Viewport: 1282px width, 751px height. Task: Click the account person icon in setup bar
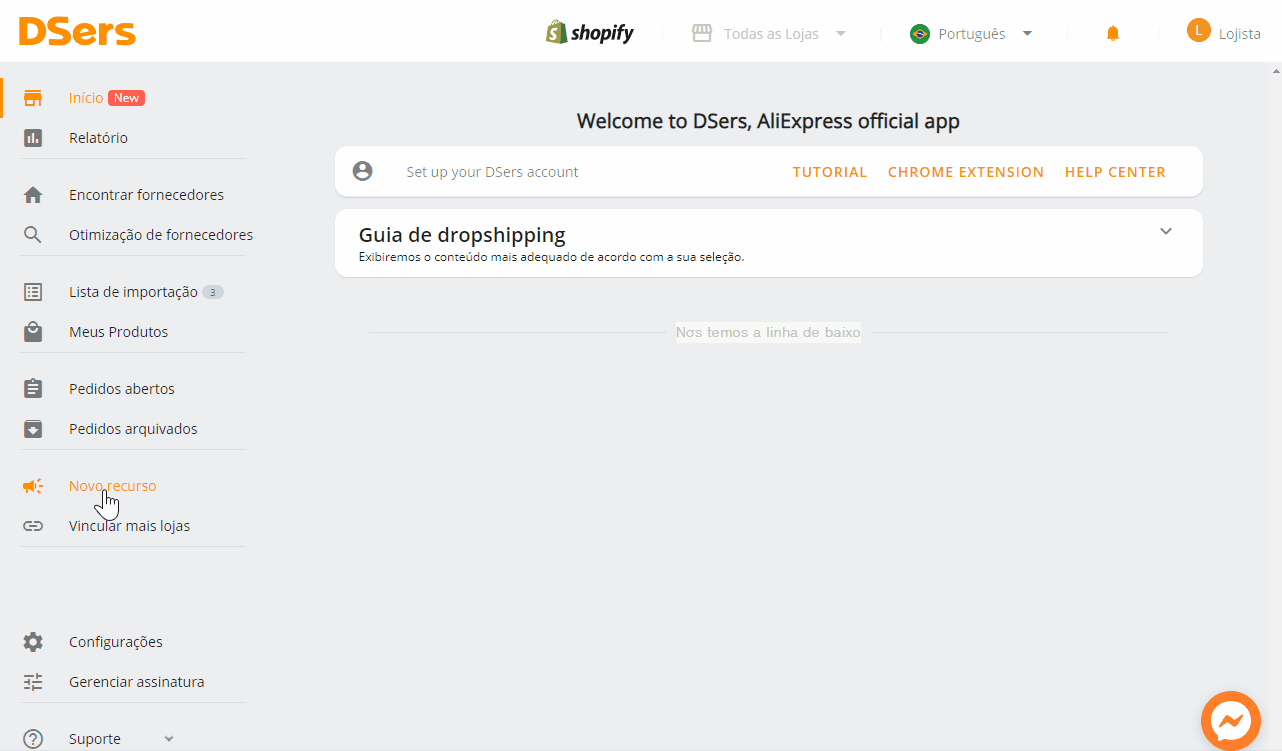click(x=363, y=171)
